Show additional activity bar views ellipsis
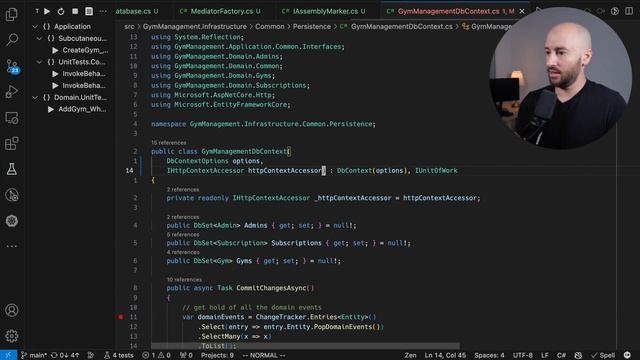The width and height of the screenshot is (640, 360). 12,246
